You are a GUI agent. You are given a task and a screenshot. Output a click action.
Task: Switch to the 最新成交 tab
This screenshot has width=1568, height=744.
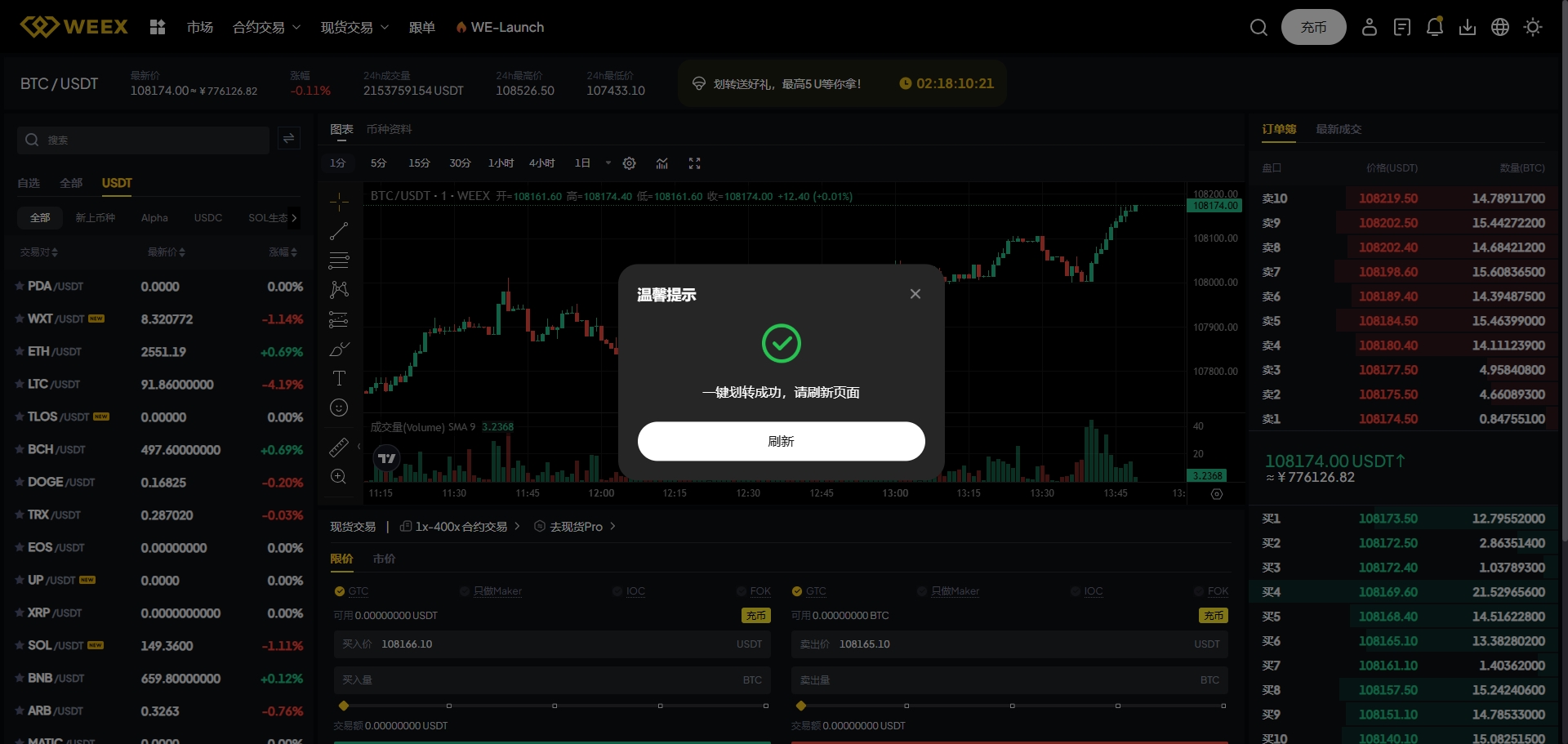coord(1338,129)
